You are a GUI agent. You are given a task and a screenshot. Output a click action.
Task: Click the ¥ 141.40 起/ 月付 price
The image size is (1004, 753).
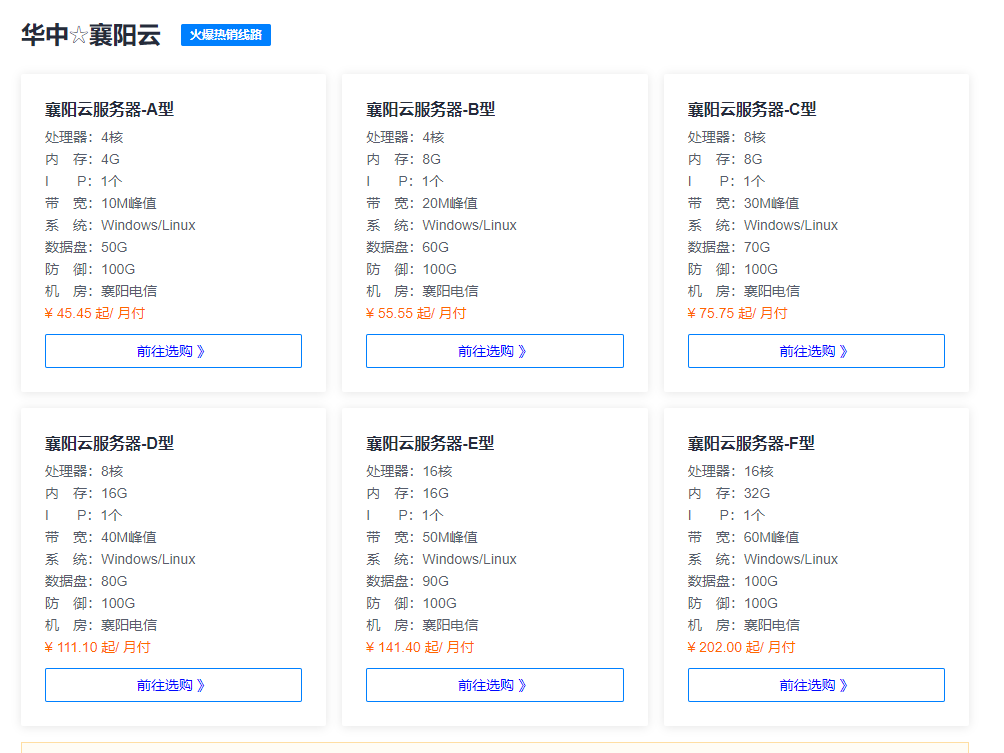pyautogui.click(x=420, y=647)
